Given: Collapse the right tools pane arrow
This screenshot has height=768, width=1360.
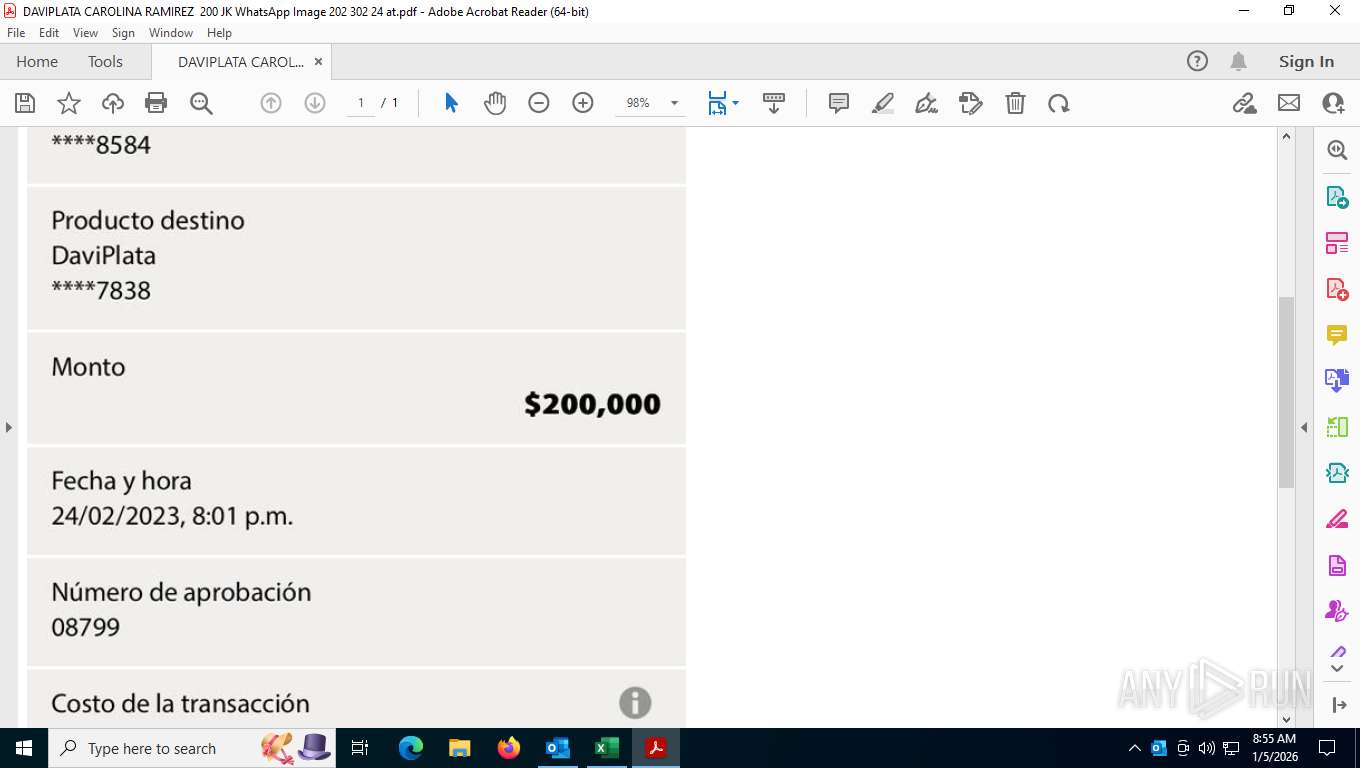Looking at the screenshot, I should pyautogui.click(x=1304, y=427).
